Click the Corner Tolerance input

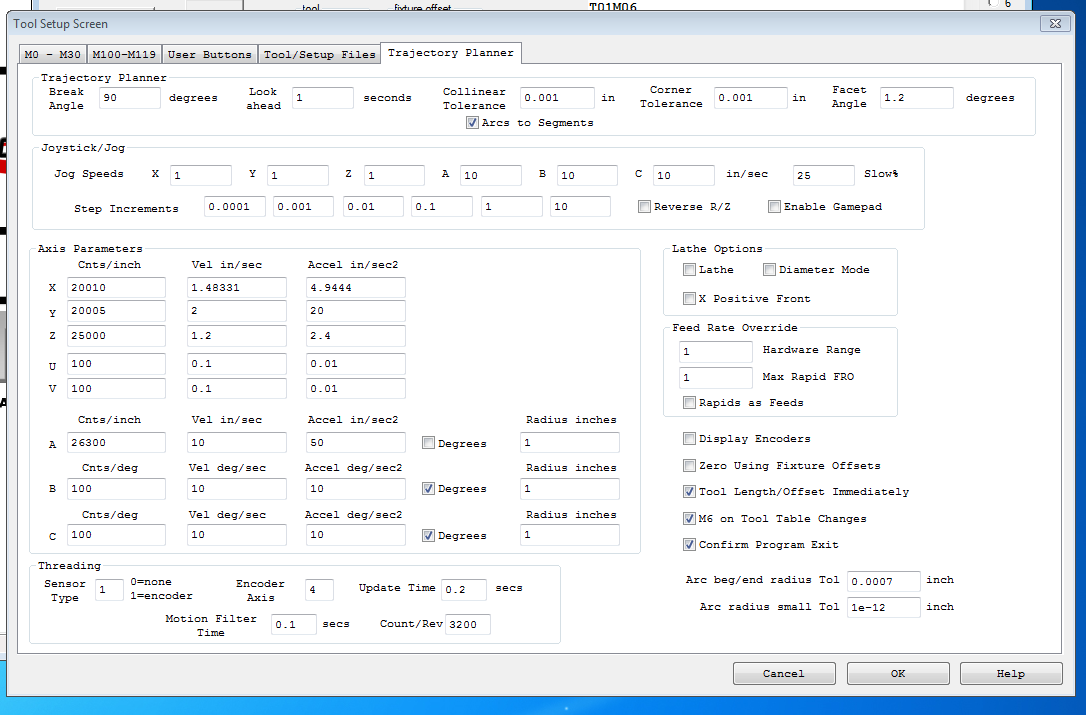tap(751, 98)
